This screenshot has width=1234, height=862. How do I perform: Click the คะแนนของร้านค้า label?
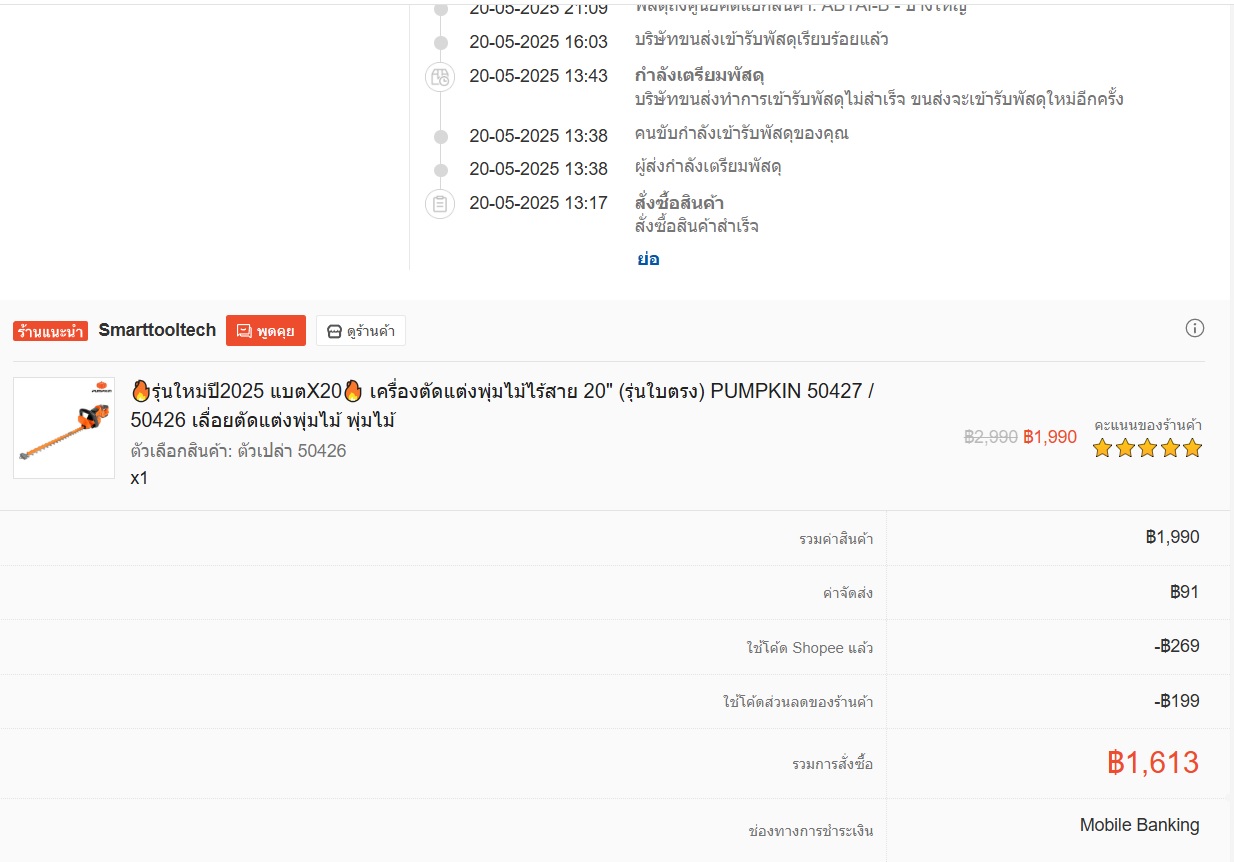click(x=1148, y=425)
